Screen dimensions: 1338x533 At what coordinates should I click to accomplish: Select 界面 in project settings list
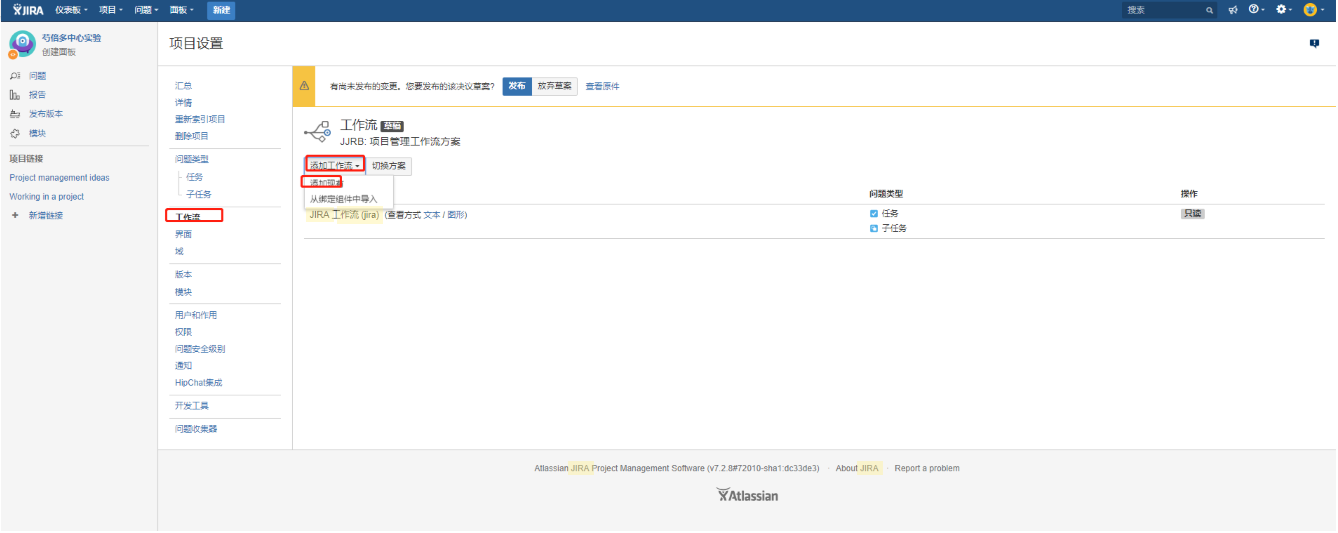click(x=183, y=234)
